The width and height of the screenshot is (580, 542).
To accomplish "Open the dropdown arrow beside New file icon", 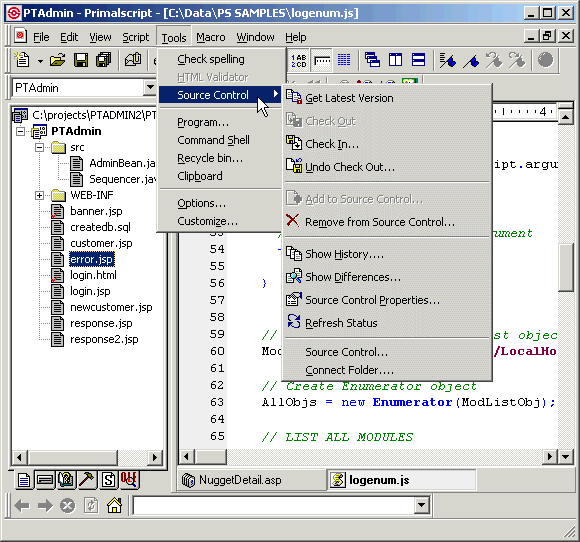I will (40, 61).
